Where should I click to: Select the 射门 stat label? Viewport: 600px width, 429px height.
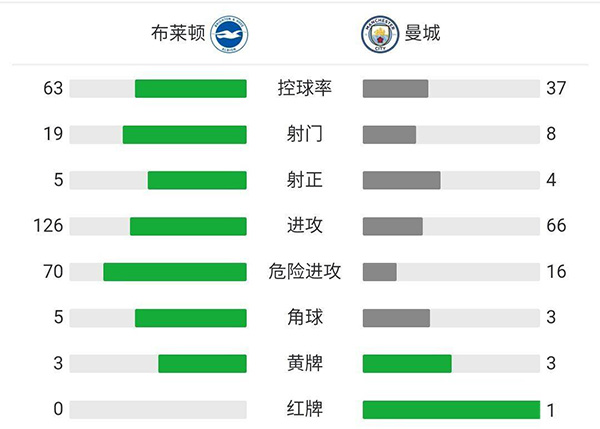tap(304, 134)
